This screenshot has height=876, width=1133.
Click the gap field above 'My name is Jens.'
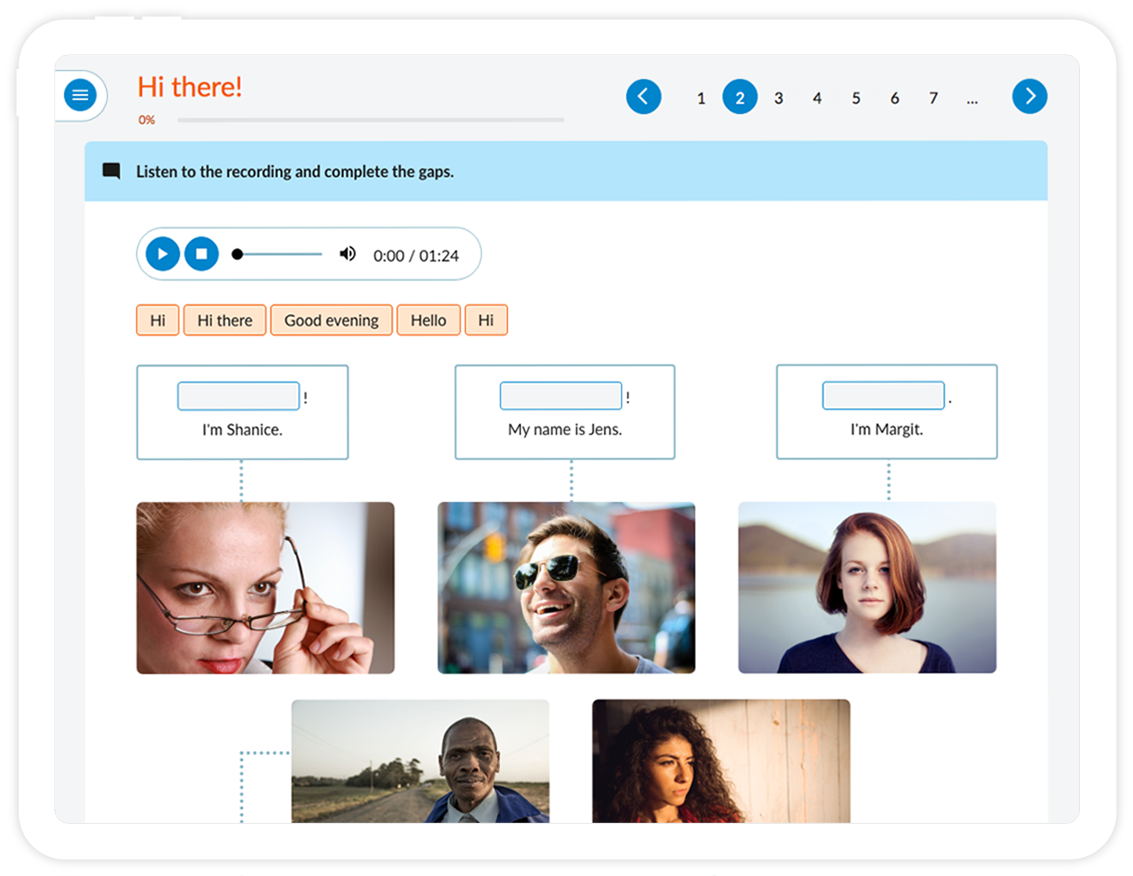pyautogui.click(x=561, y=396)
